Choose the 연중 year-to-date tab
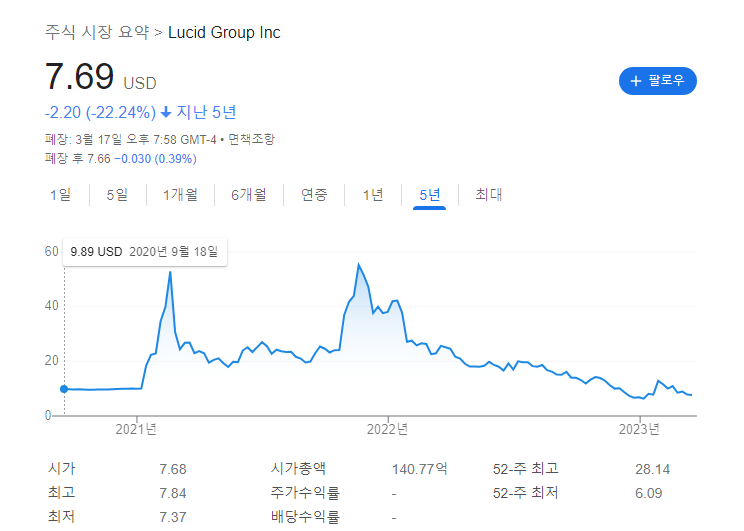Image resolution: width=744 pixels, height=531 pixels. tap(314, 195)
